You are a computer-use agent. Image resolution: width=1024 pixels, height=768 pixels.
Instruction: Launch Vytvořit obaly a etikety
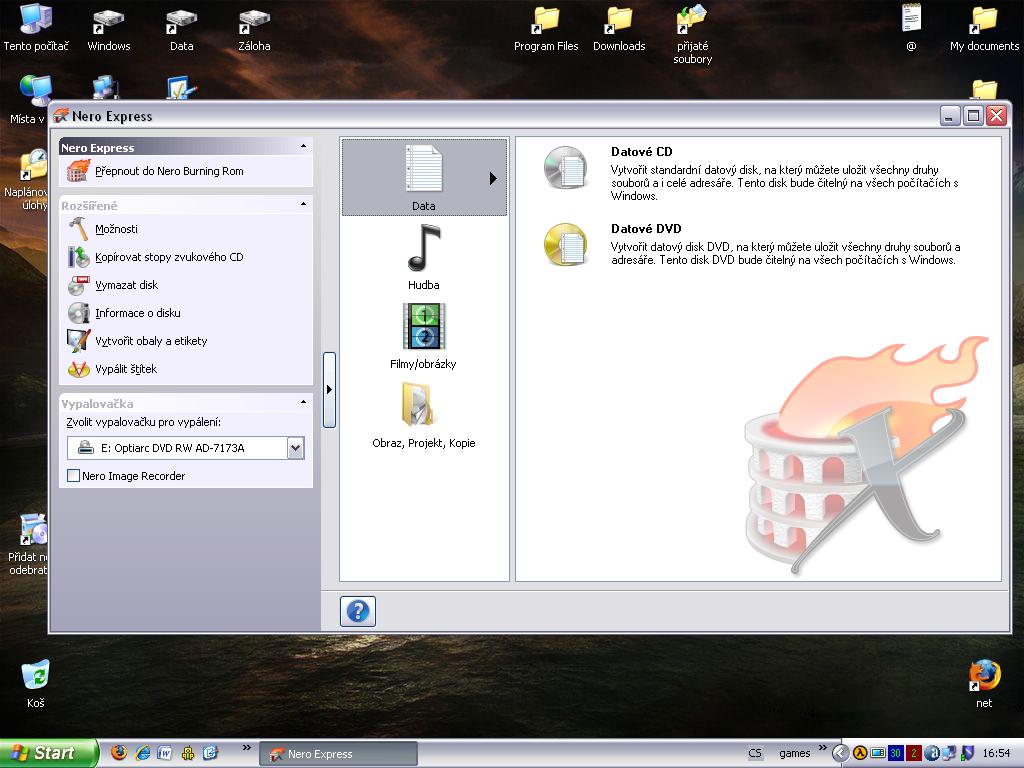pyautogui.click(x=138, y=341)
